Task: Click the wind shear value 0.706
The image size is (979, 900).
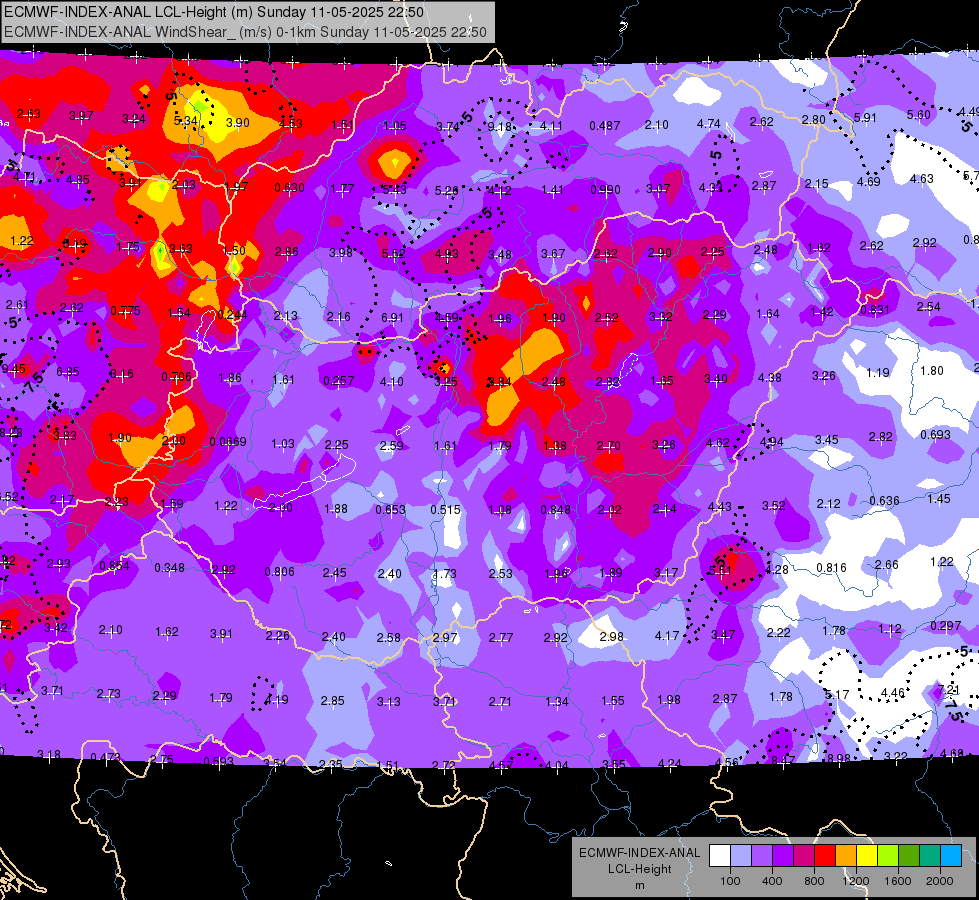Action: point(176,377)
